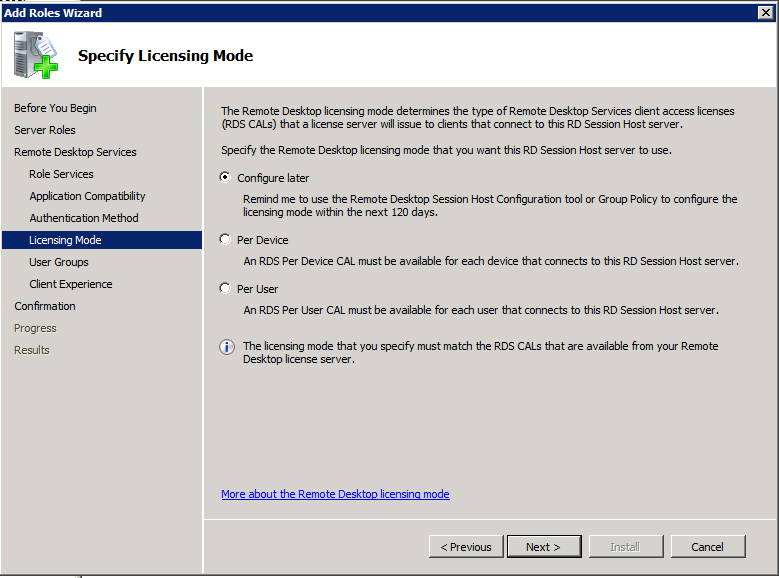779x578 pixels.
Task: Jump to the Confirmation step
Action: click(x=45, y=306)
